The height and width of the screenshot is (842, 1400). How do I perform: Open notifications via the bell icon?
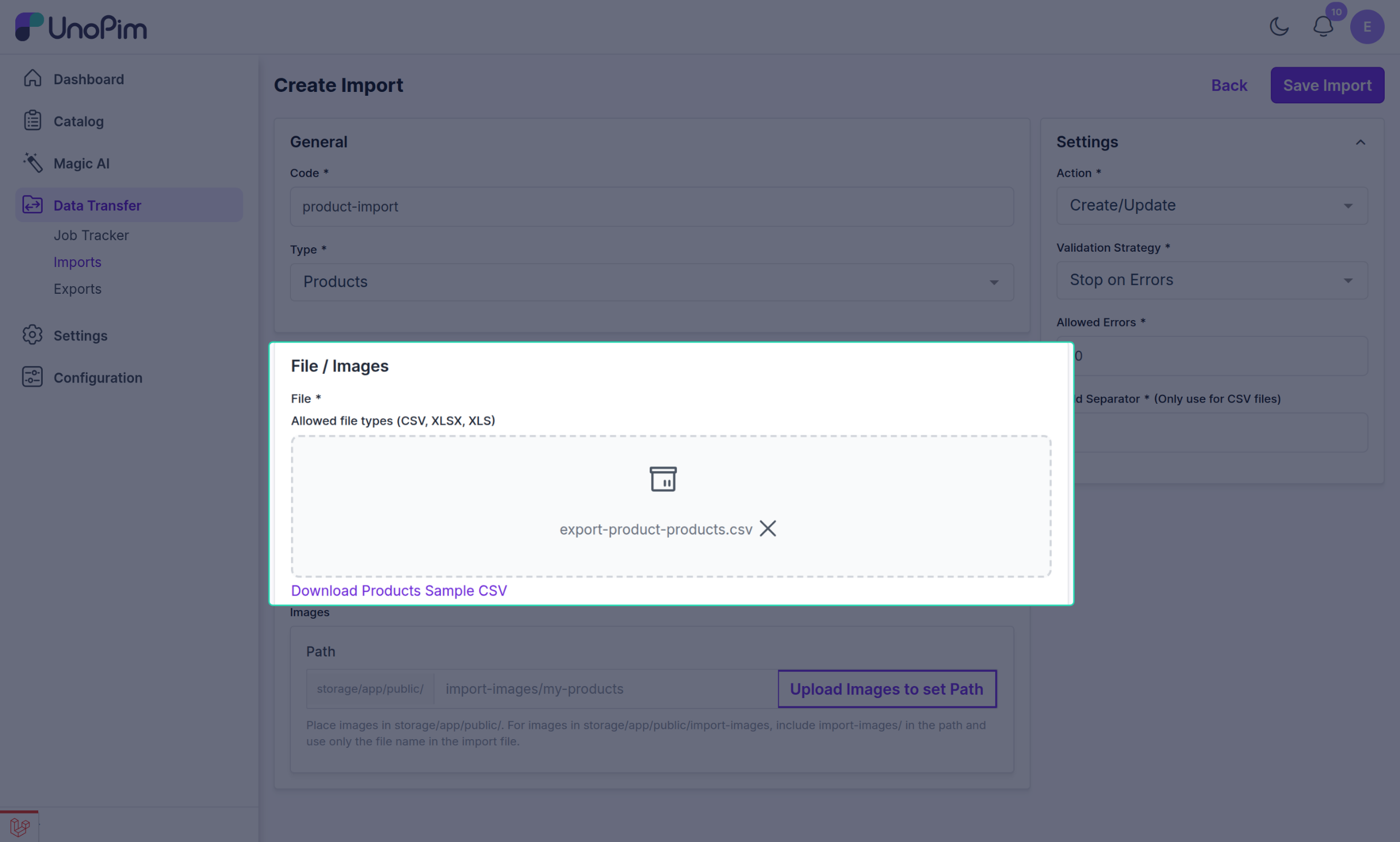1323,27
